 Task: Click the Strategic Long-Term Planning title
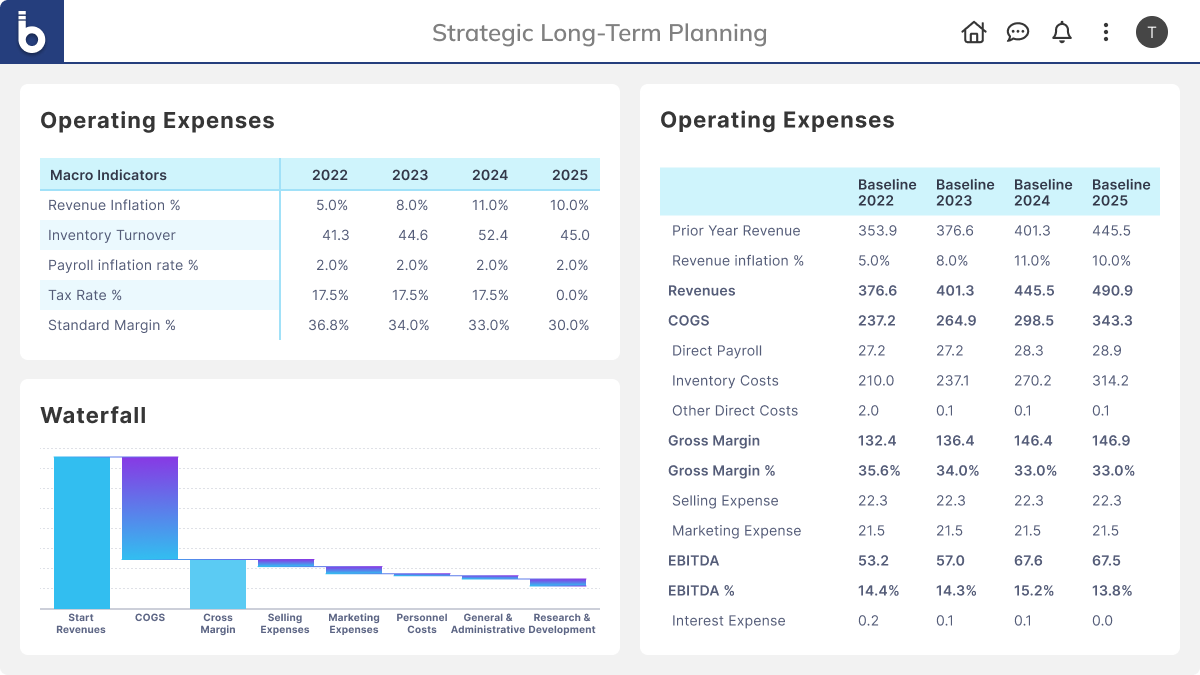coord(599,33)
